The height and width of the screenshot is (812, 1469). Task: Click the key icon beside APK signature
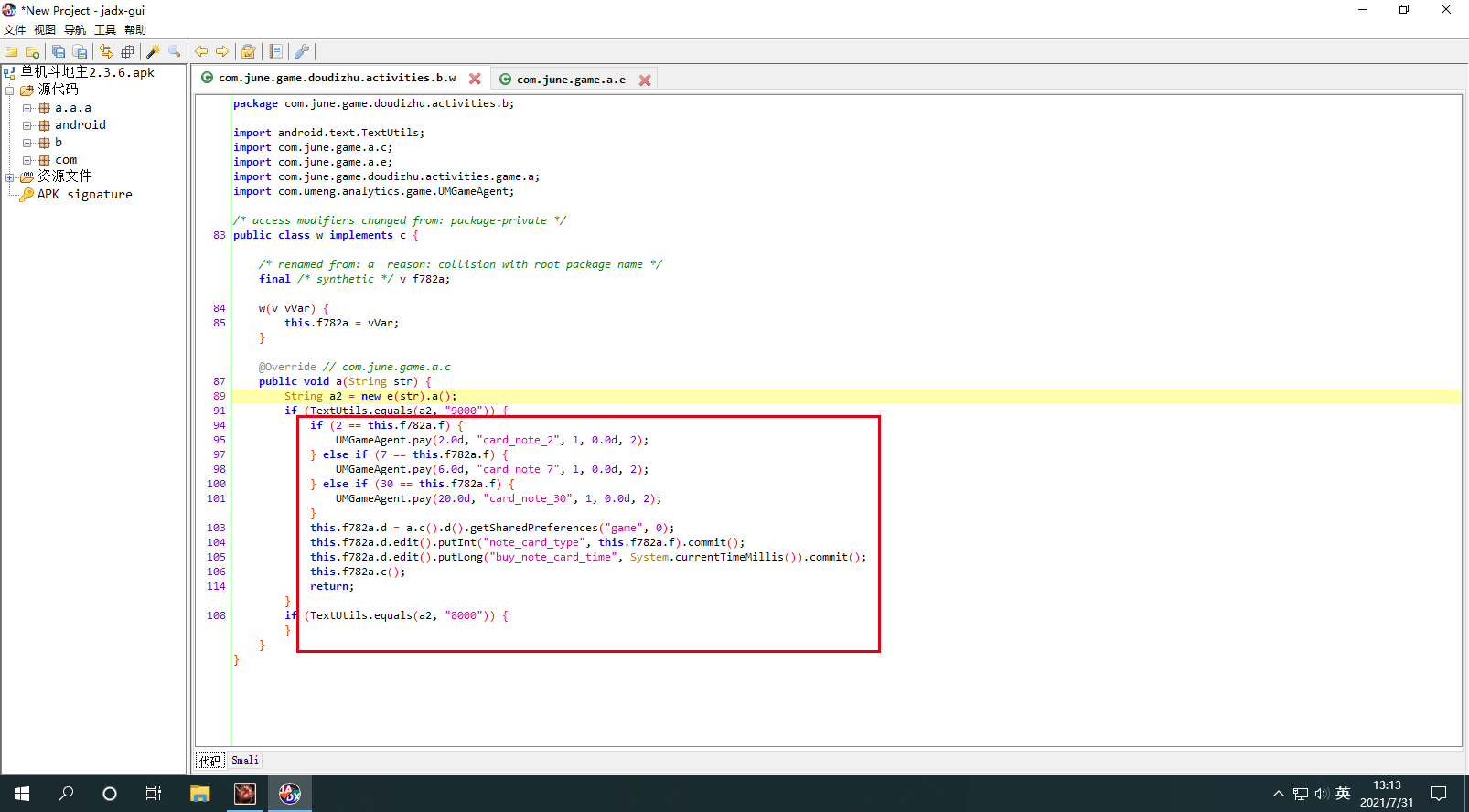[27, 195]
